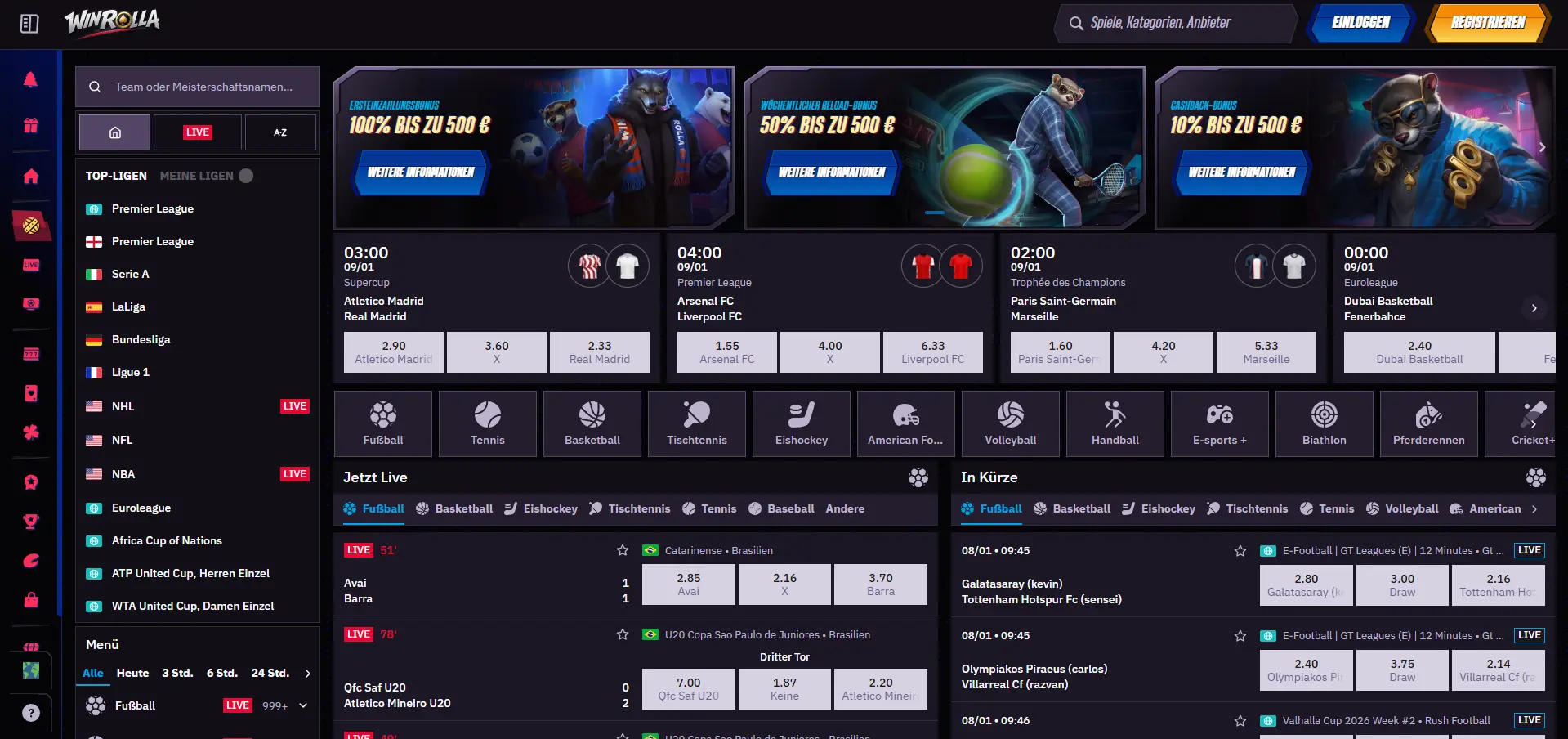Open the Eishockey sport category tile

pos(801,423)
